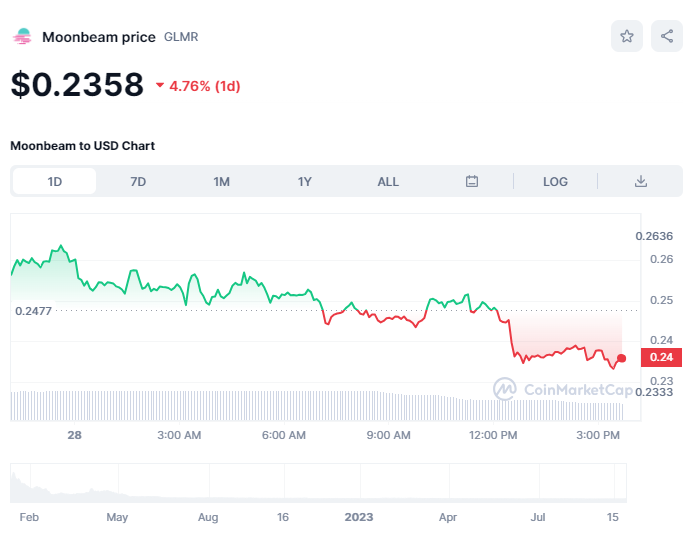The image size is (693, 535).
Task: Click the 2023 marker on range timeline
Action: pyautogui.click(x=358, y=517)
